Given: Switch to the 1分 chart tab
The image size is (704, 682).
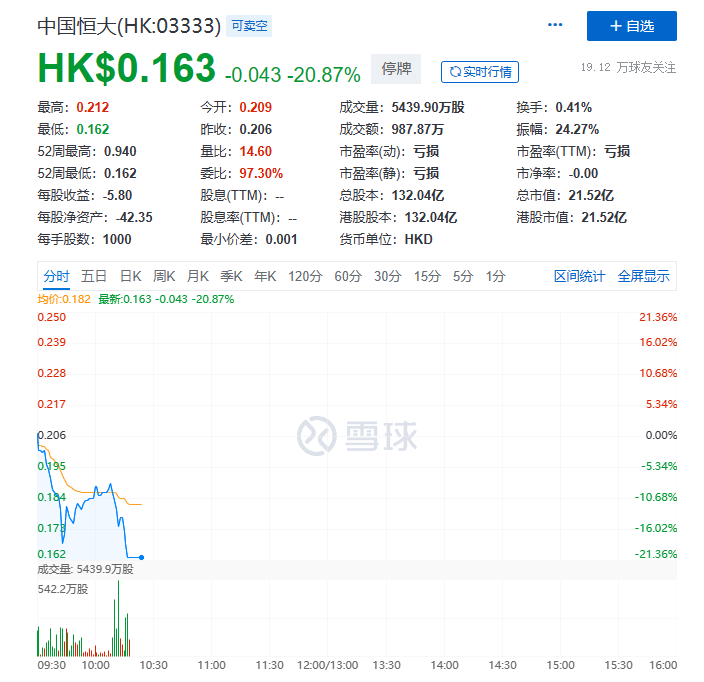Looking at the screenshot, I should (x=495, y=276).
